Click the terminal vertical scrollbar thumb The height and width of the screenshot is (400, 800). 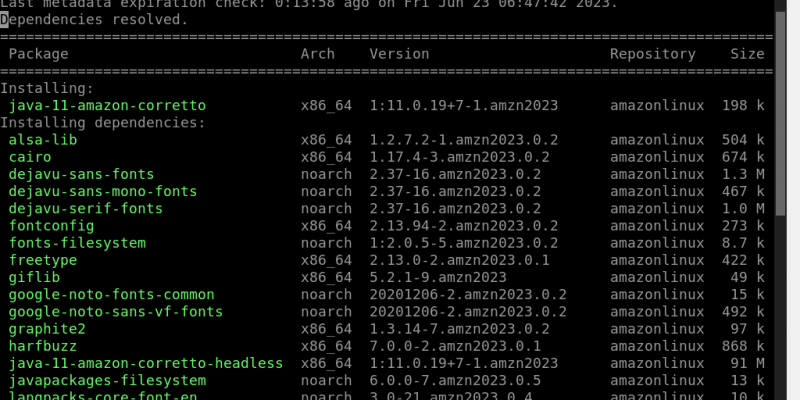tap(780, 113)
